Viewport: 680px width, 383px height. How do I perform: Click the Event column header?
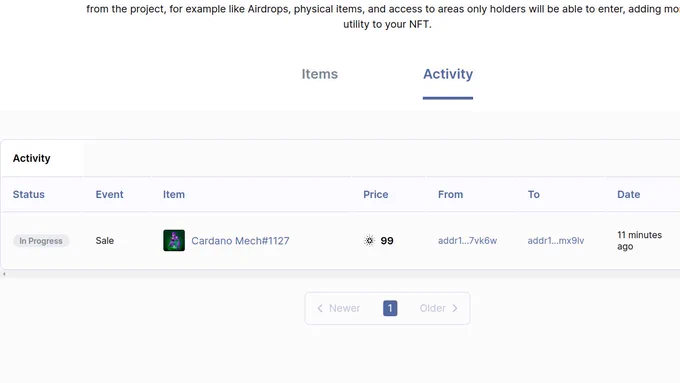point(109,194)
